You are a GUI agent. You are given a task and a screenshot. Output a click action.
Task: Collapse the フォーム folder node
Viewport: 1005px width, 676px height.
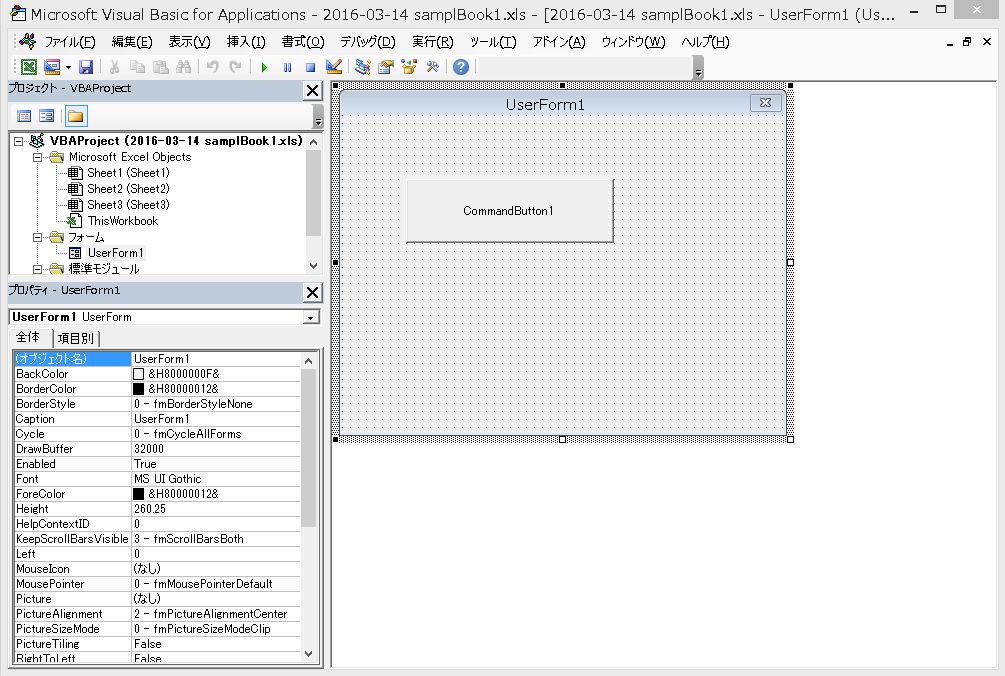[37, 237]
